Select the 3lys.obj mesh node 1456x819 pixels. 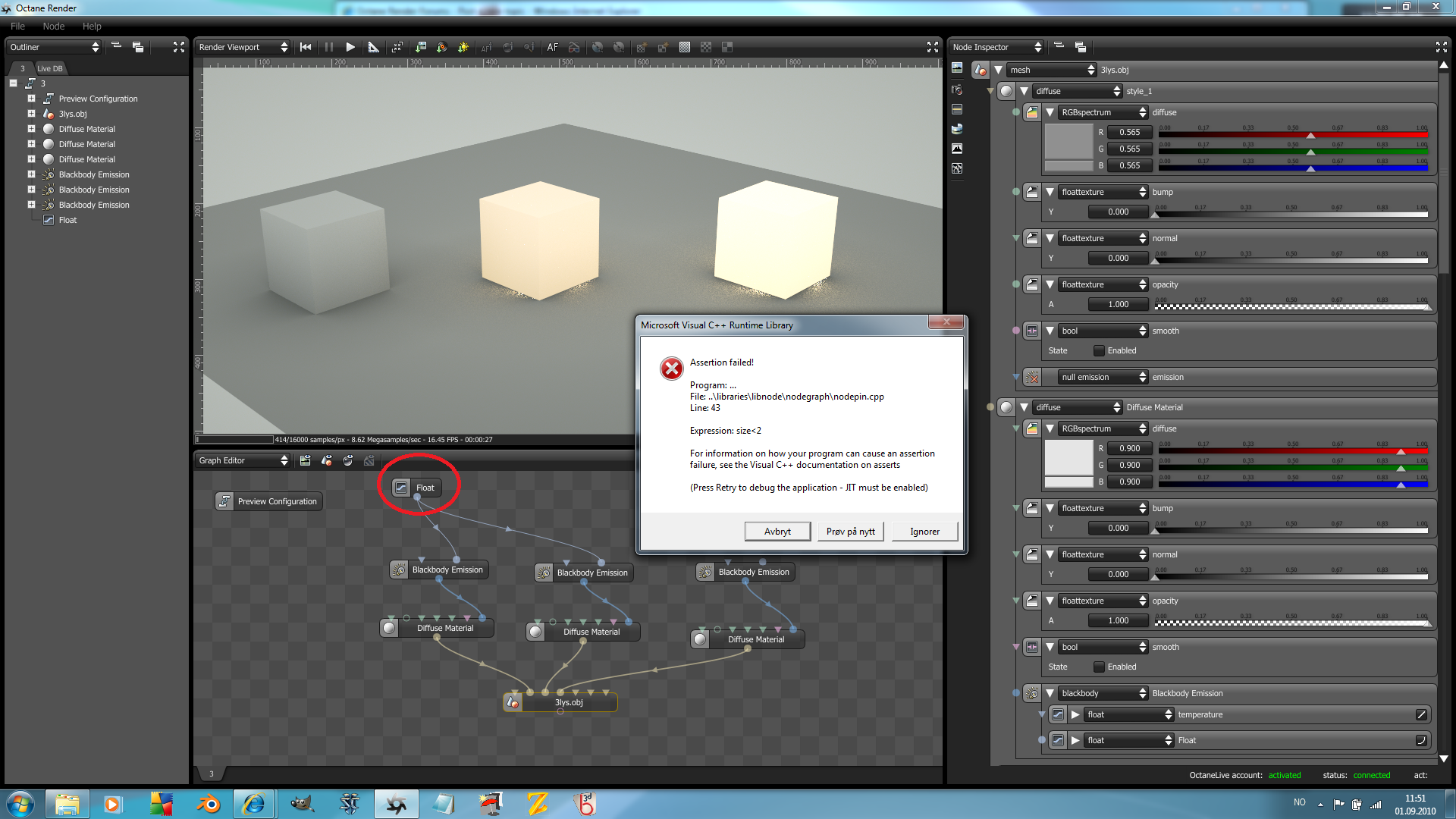click(x=569, y=702)
